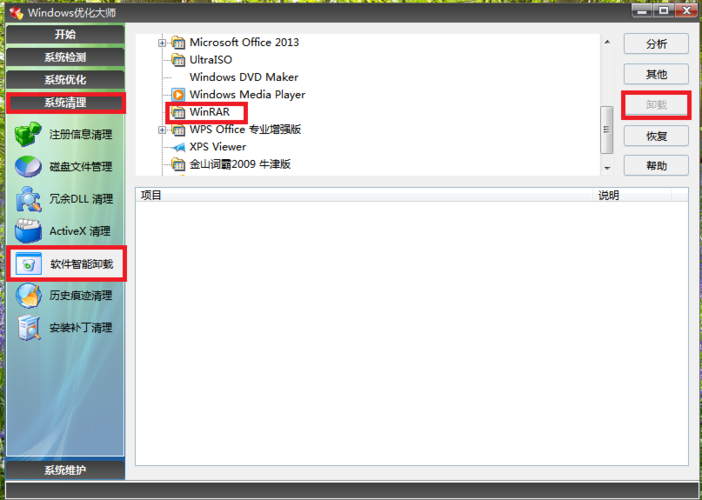Select the XPS Viewer entry
The width and height of the screenshot is (702, 500).
coord(218,147)
